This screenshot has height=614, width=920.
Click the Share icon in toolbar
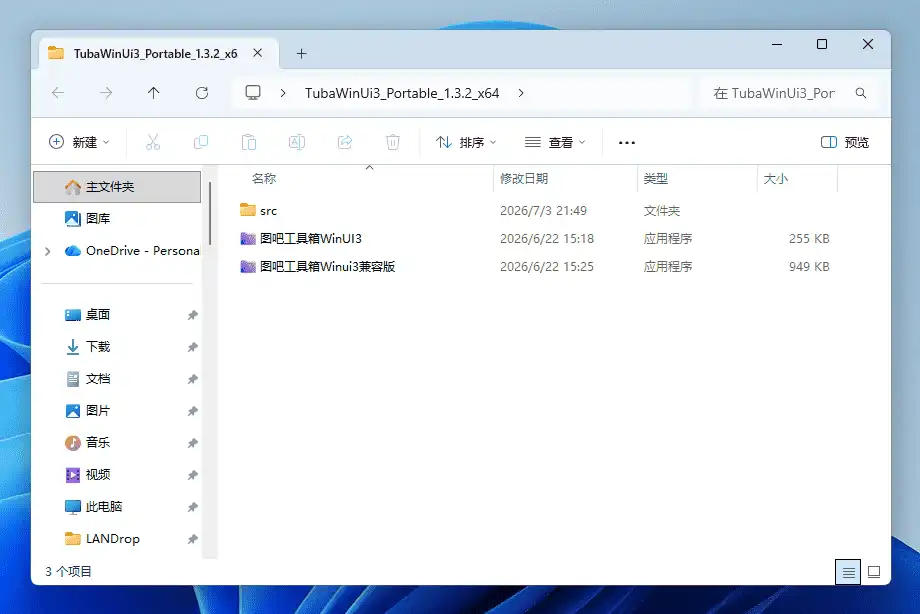coord(345,142)
